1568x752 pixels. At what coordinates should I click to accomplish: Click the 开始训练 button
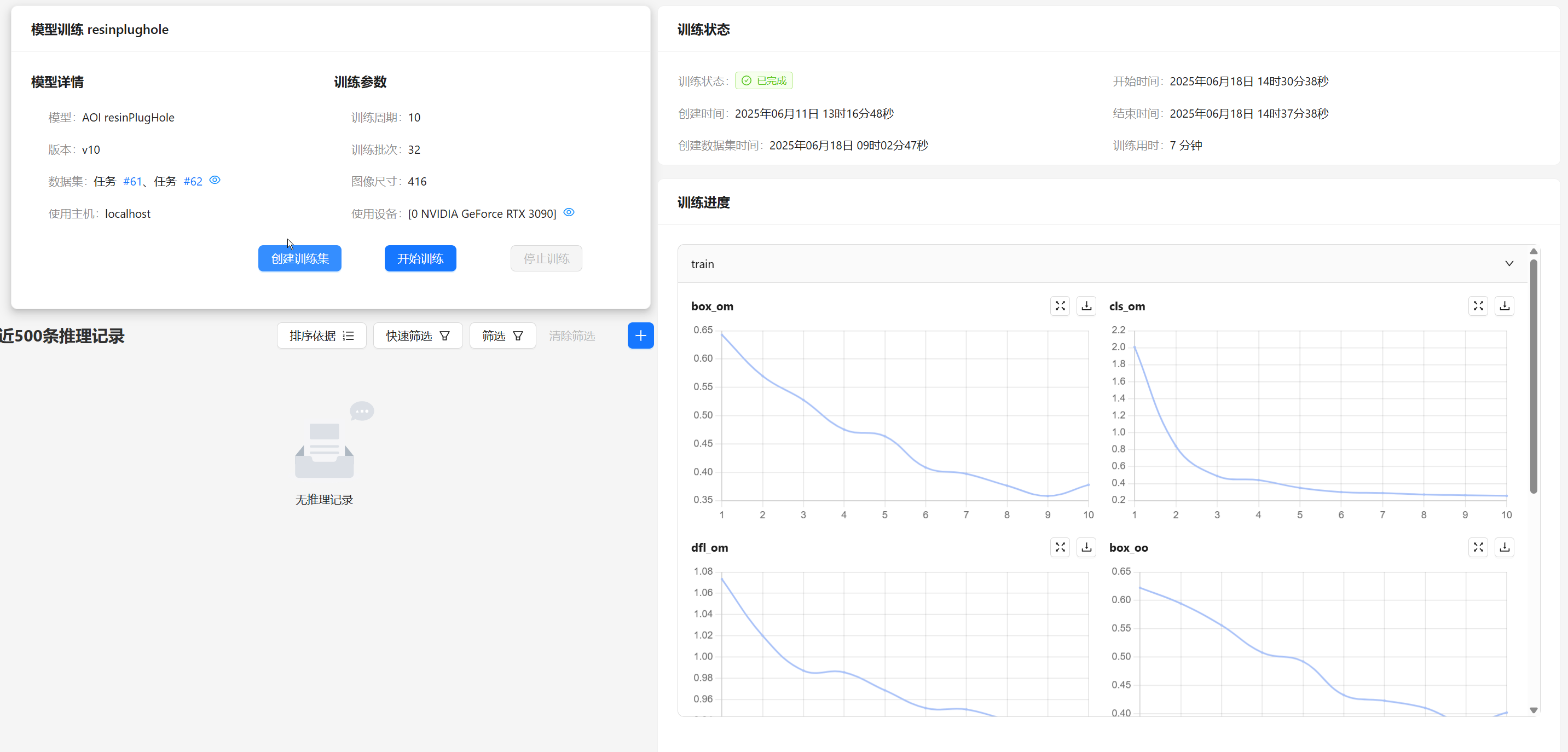[420, 258]
